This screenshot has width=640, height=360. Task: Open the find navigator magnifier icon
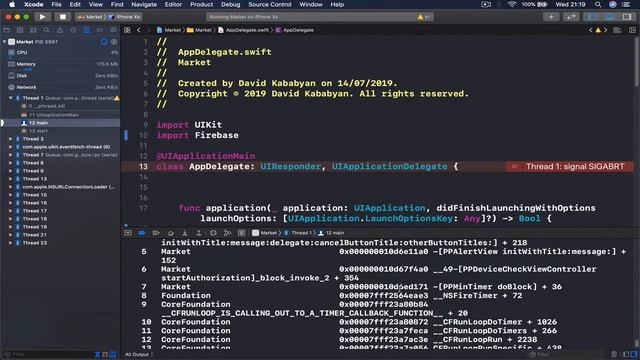pos(47,30)
